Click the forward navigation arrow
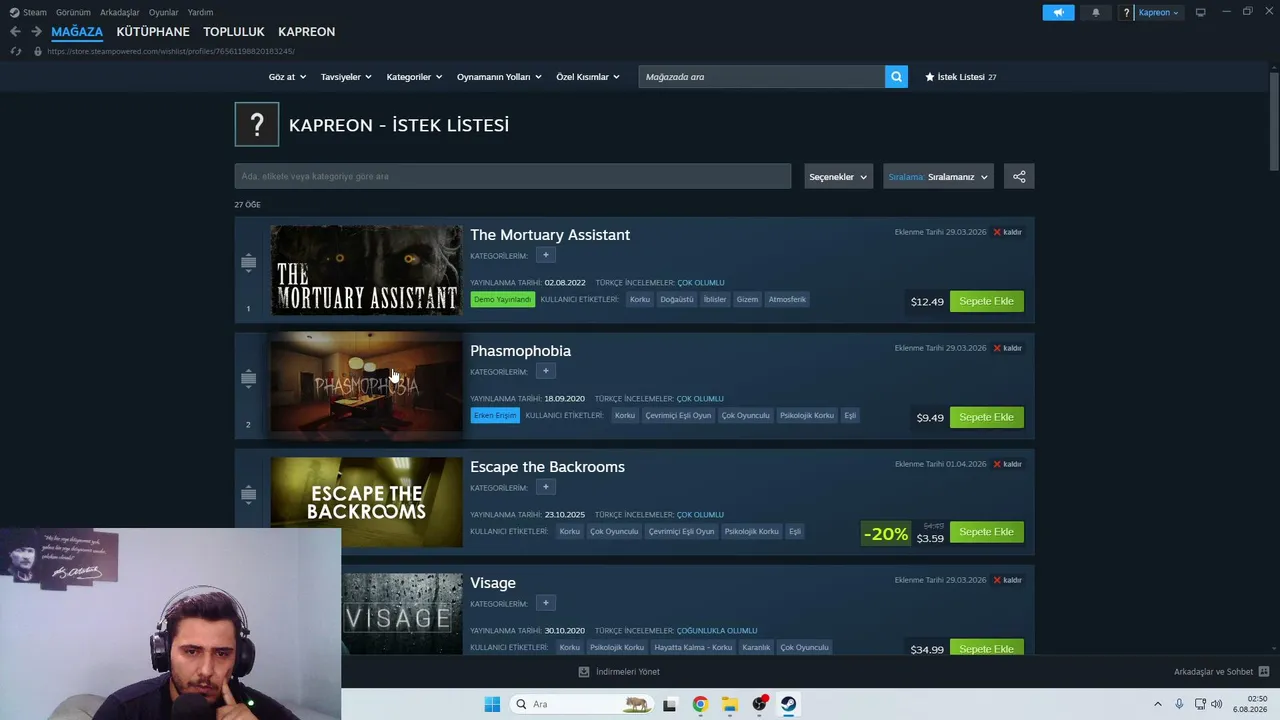This screenshot has height=720, width=1280. click(x=36, y=32)
